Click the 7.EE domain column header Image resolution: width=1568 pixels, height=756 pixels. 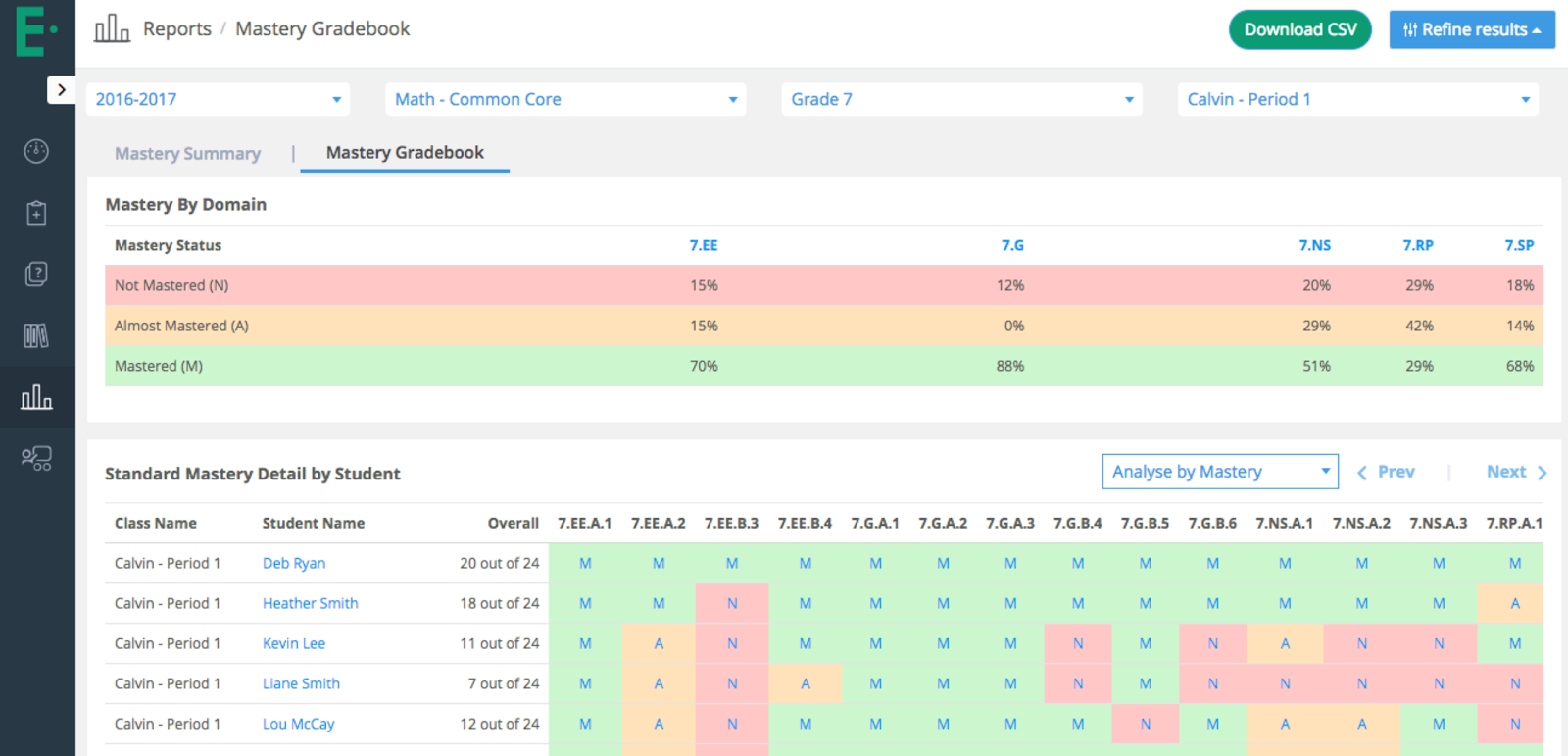tap(704, 245)
